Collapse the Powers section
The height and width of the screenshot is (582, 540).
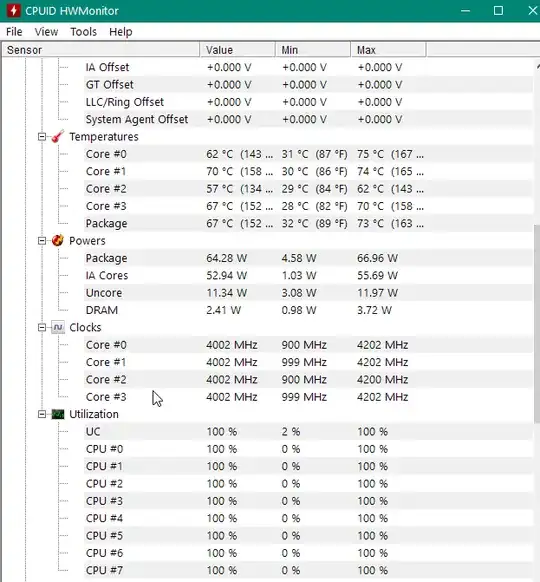(42, 241)
